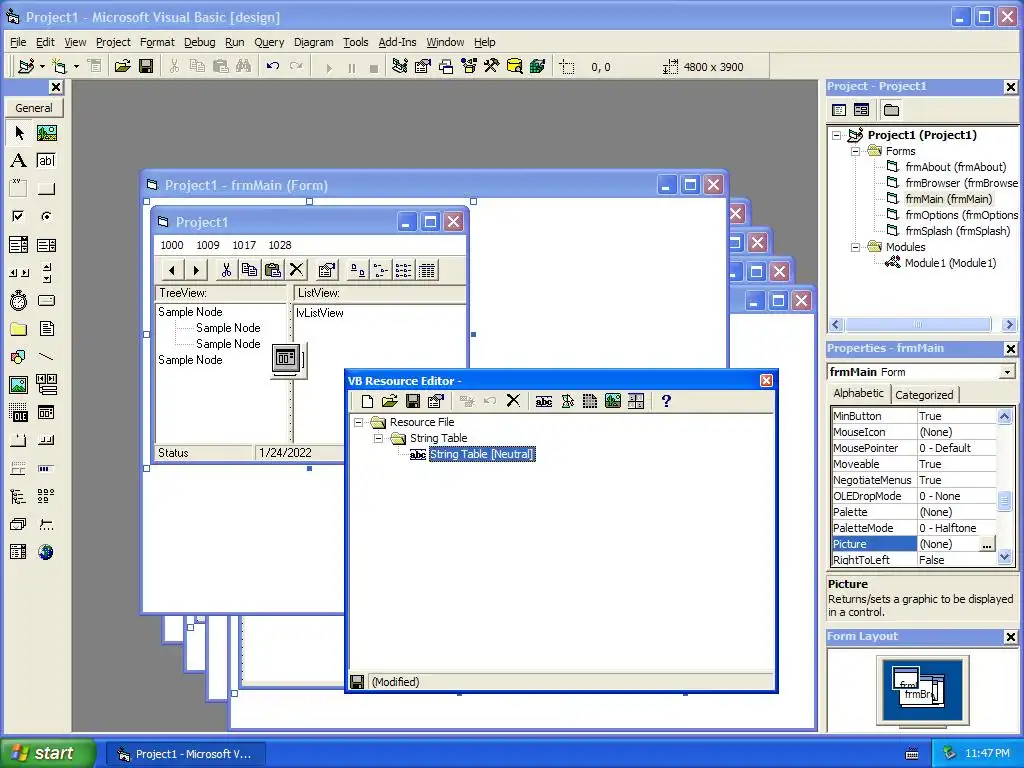Viewport: 1024px width, 768px height.
Task: Click Find binoculars icon in toolbar
Action: (x=244, y=66)
